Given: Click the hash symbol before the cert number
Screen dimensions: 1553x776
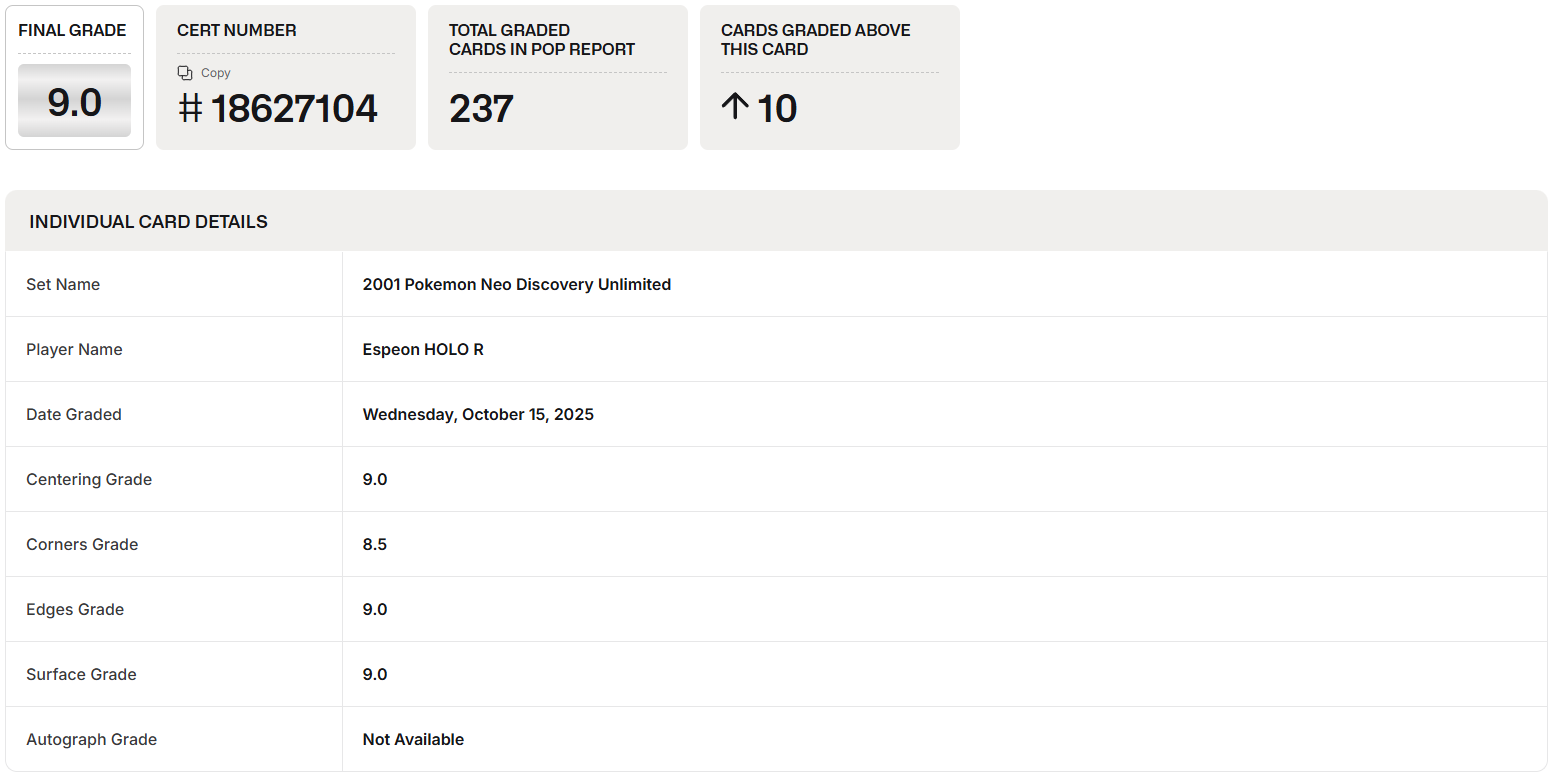Looking at the screenshot, I should [x=190, y=108].
